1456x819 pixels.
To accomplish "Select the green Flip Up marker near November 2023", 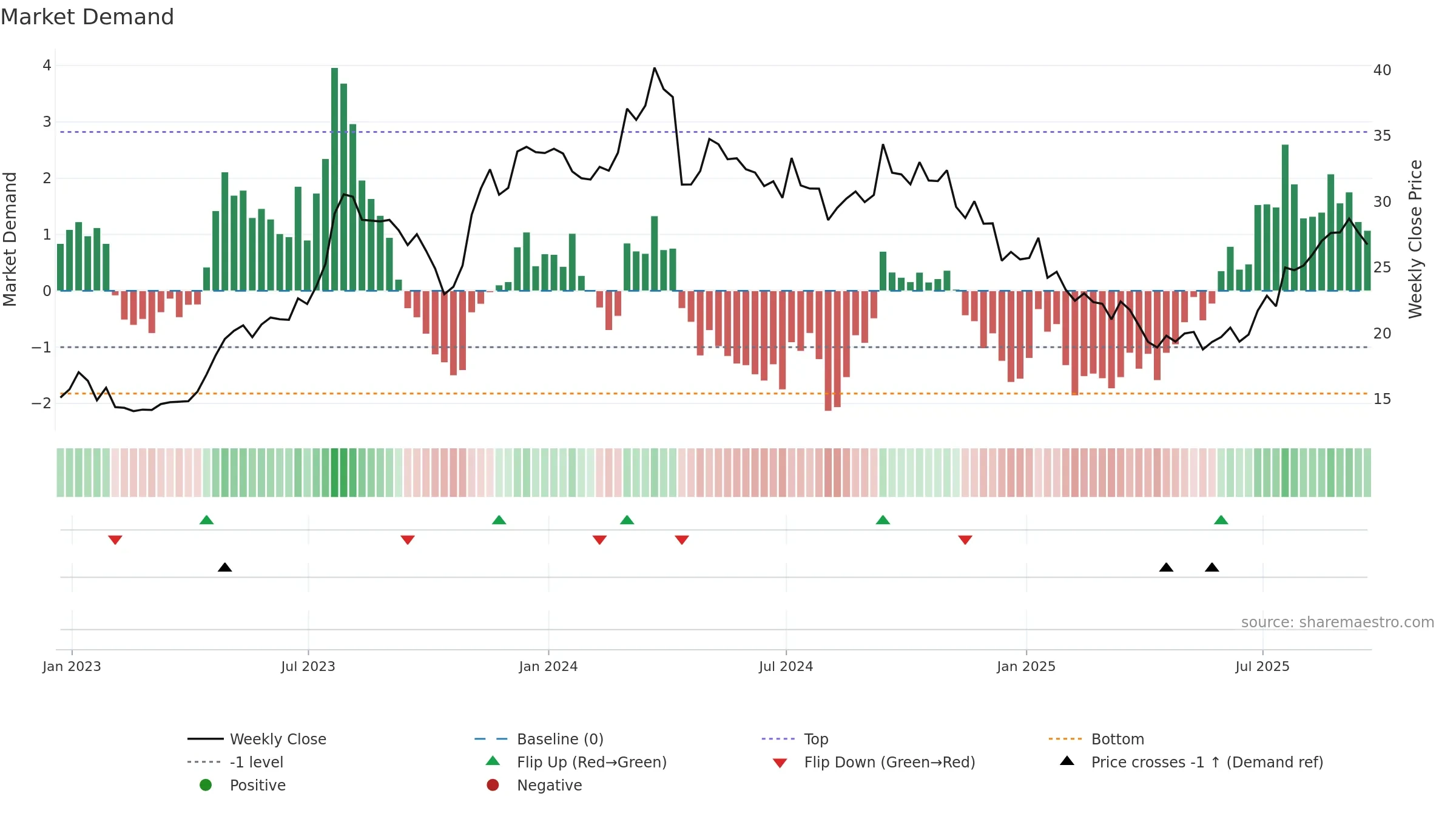I will tap(499, 520).
